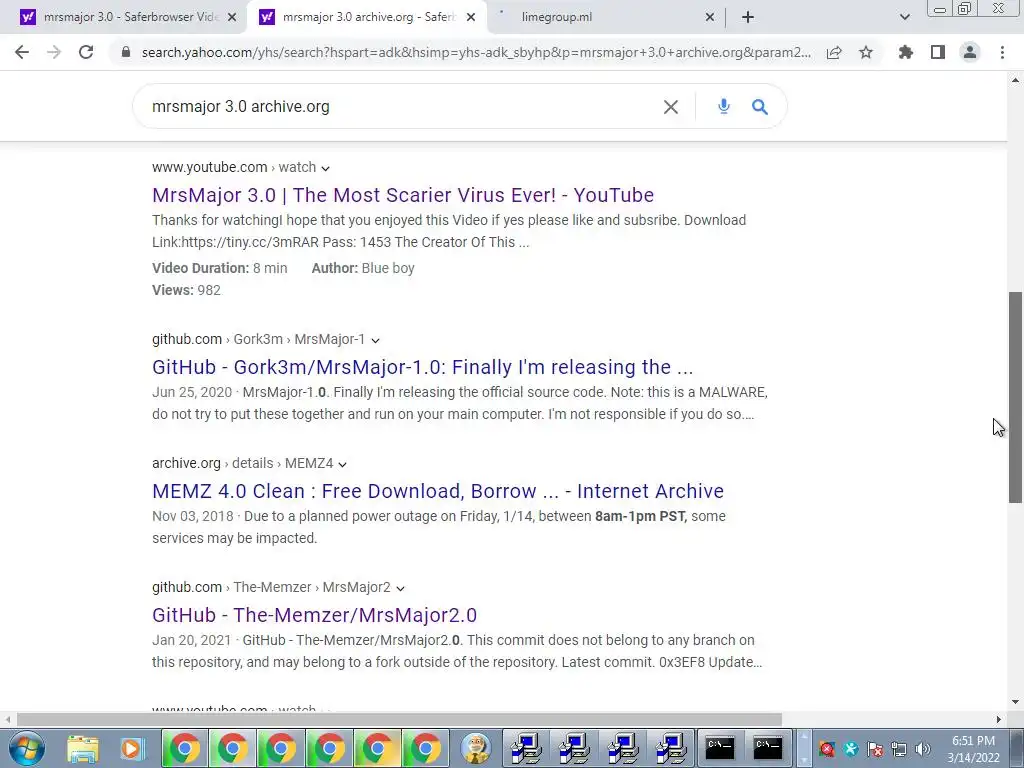
Task: Reload the current search page
Action: click(x=86, y=52)
